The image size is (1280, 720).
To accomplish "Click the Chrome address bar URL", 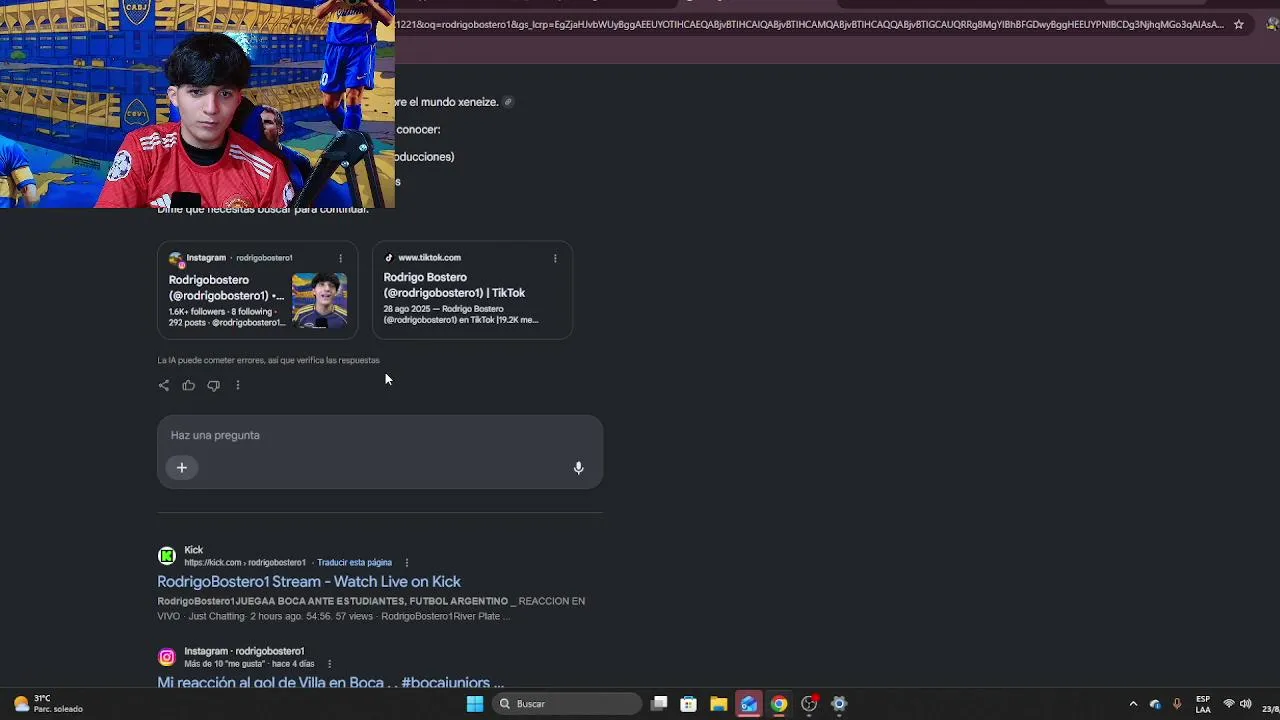I will 810,25.
